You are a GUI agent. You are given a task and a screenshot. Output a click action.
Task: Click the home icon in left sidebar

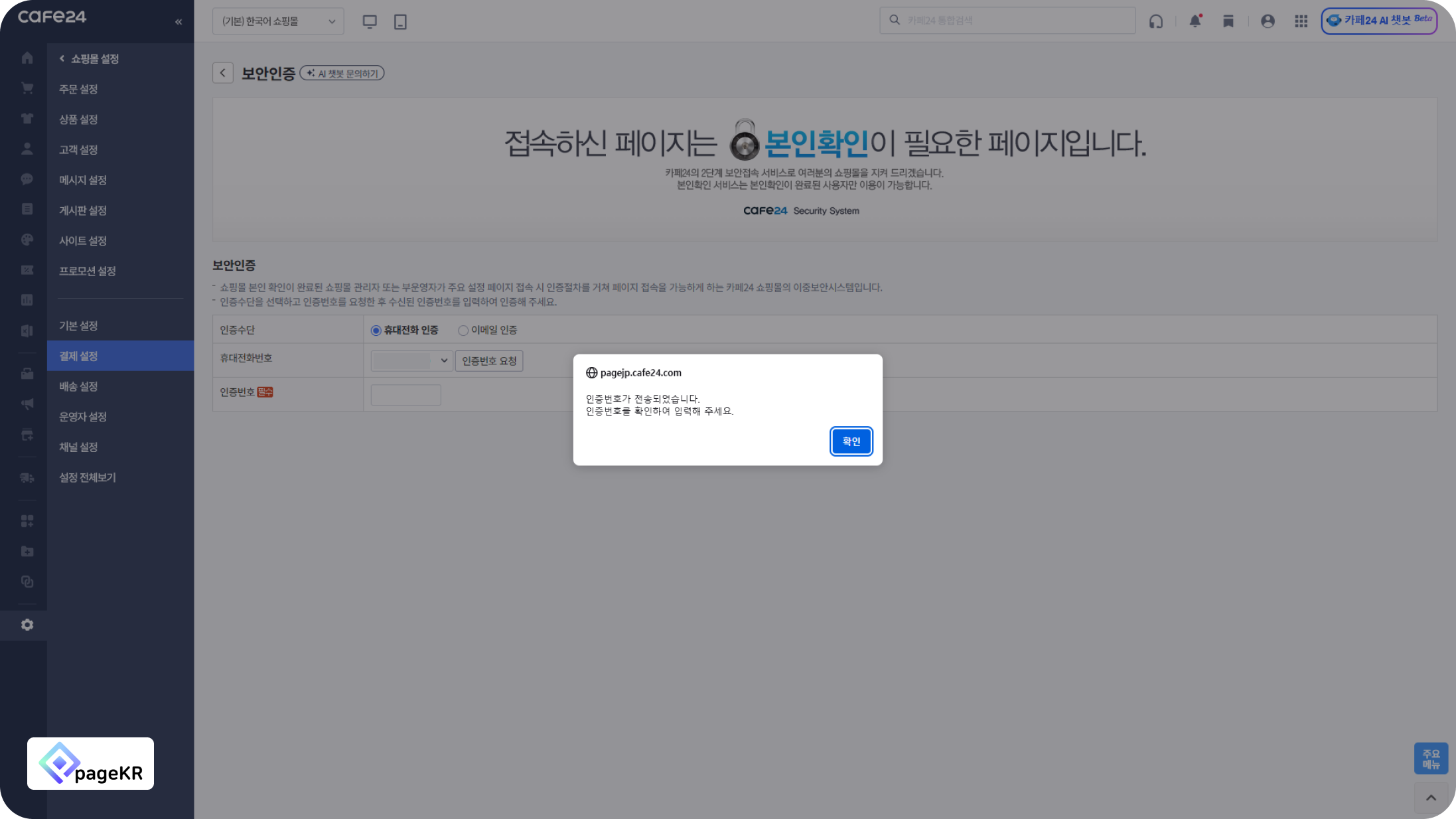coord(27,58)
